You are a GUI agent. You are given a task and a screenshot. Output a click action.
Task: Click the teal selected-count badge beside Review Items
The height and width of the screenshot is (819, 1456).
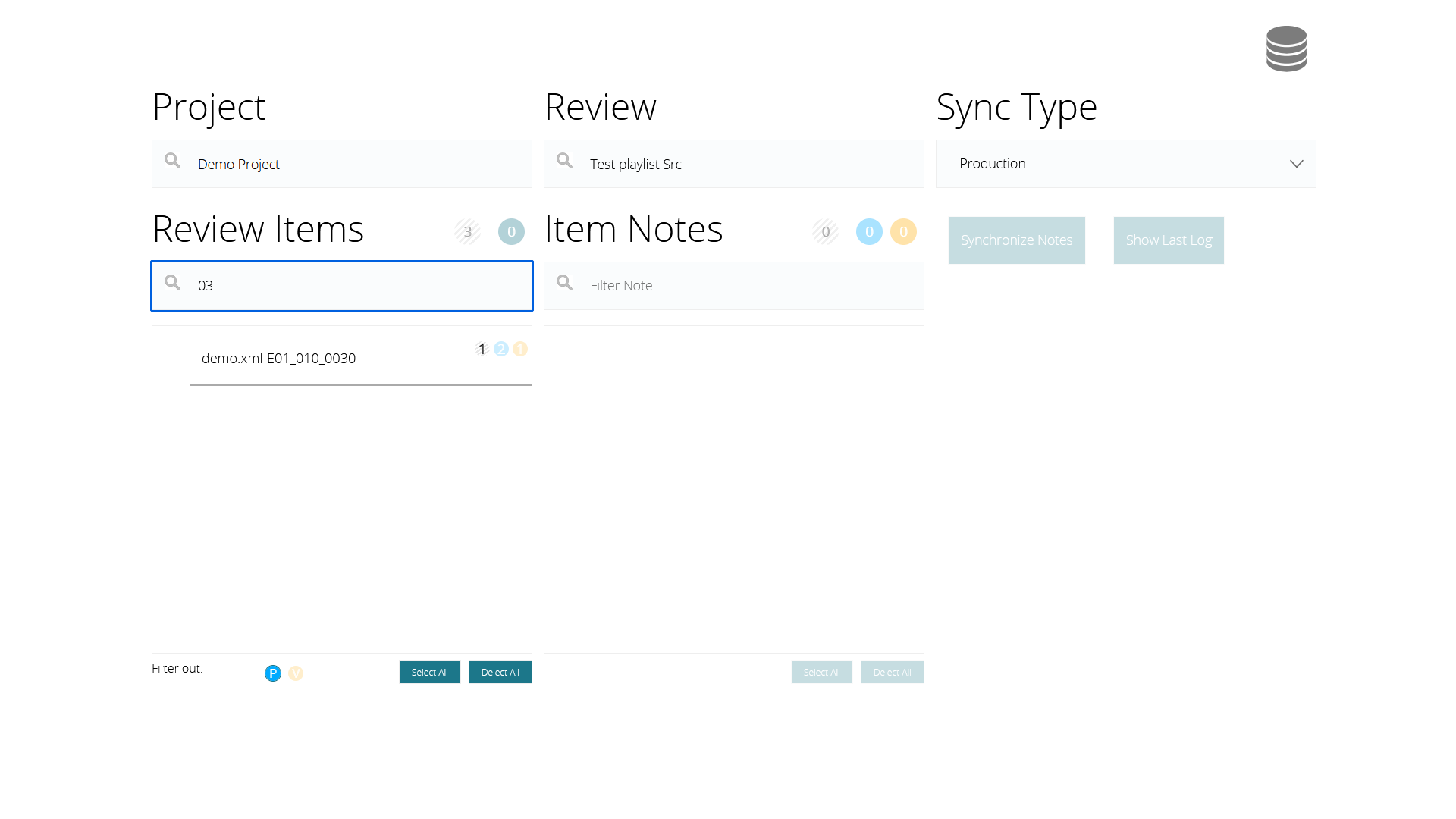point(511,232)
